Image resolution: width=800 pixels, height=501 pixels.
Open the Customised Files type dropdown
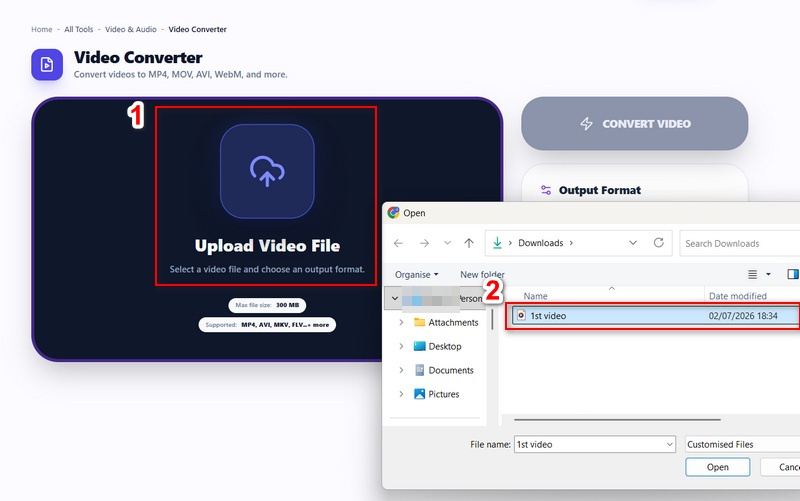[742, 444]
